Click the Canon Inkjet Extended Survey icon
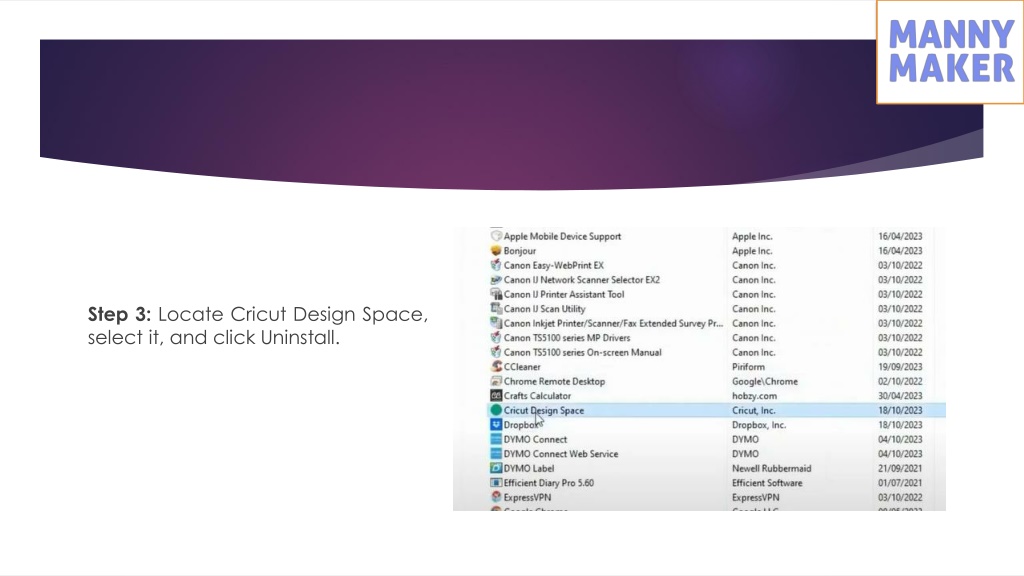The width and height of the screenshot is (1024, 576). click(496, 323)
